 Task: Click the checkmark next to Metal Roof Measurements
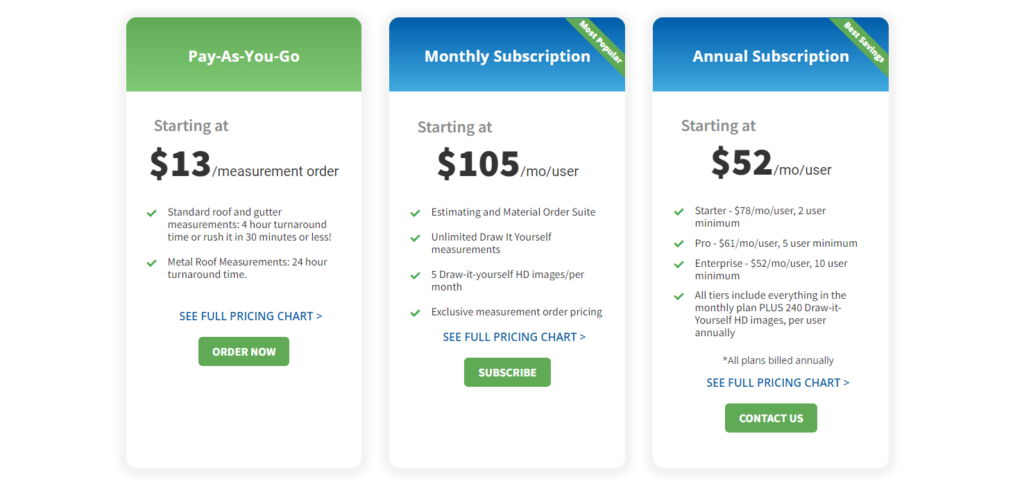[x=152, y=263]
